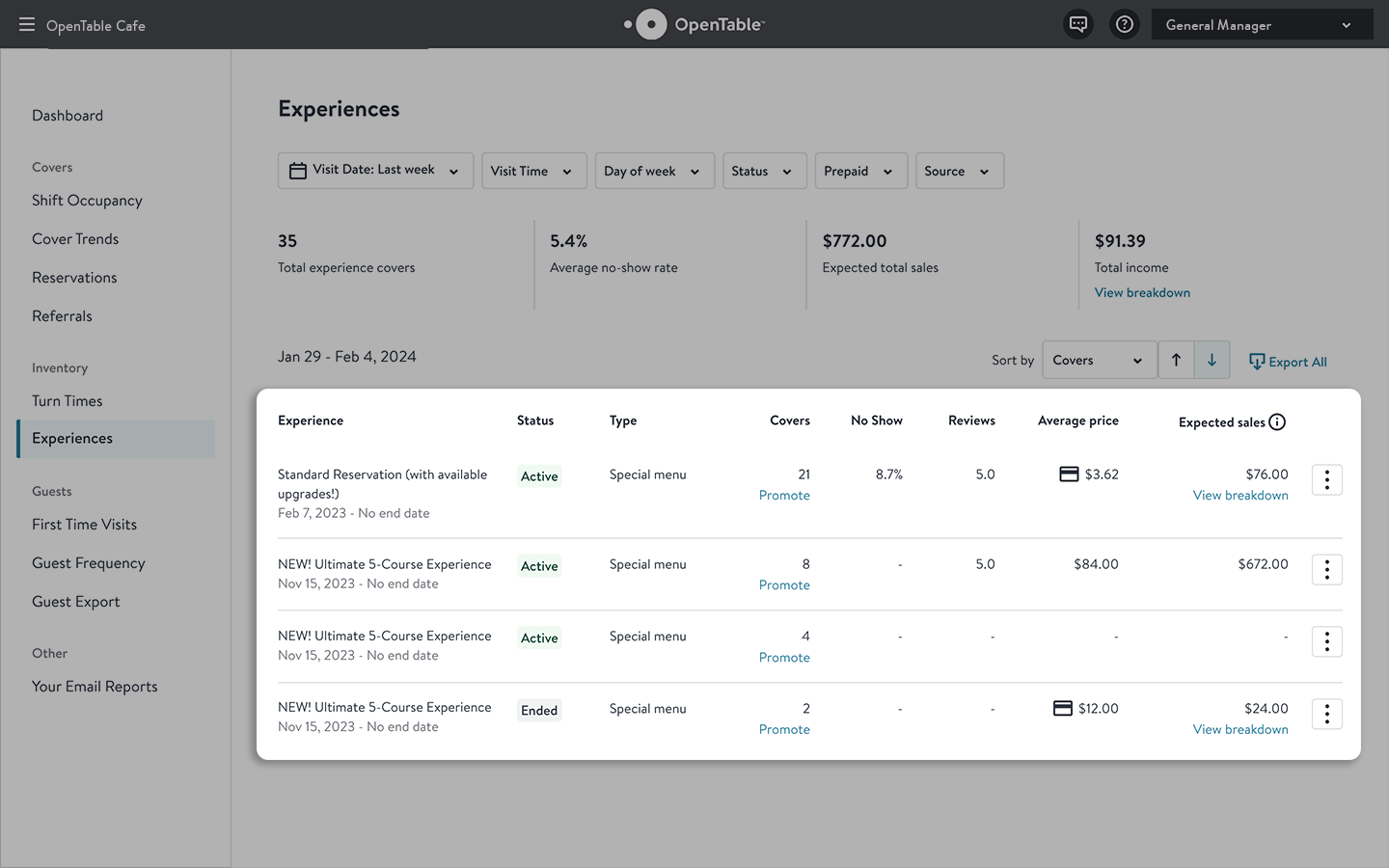Screen dimensions: 1389x868
Task: Click the Expected sales column header
Action: pyautogui.click(x=1222, y=422)
